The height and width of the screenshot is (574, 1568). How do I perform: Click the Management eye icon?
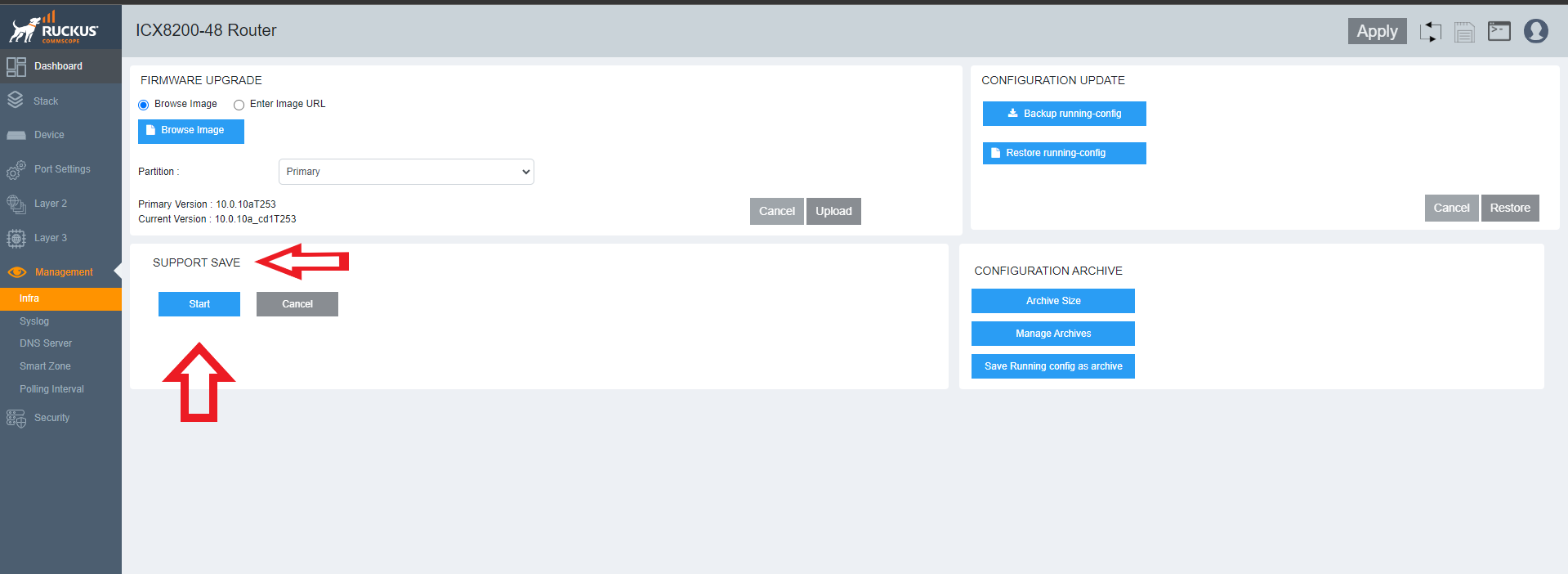tap(17, 272)
